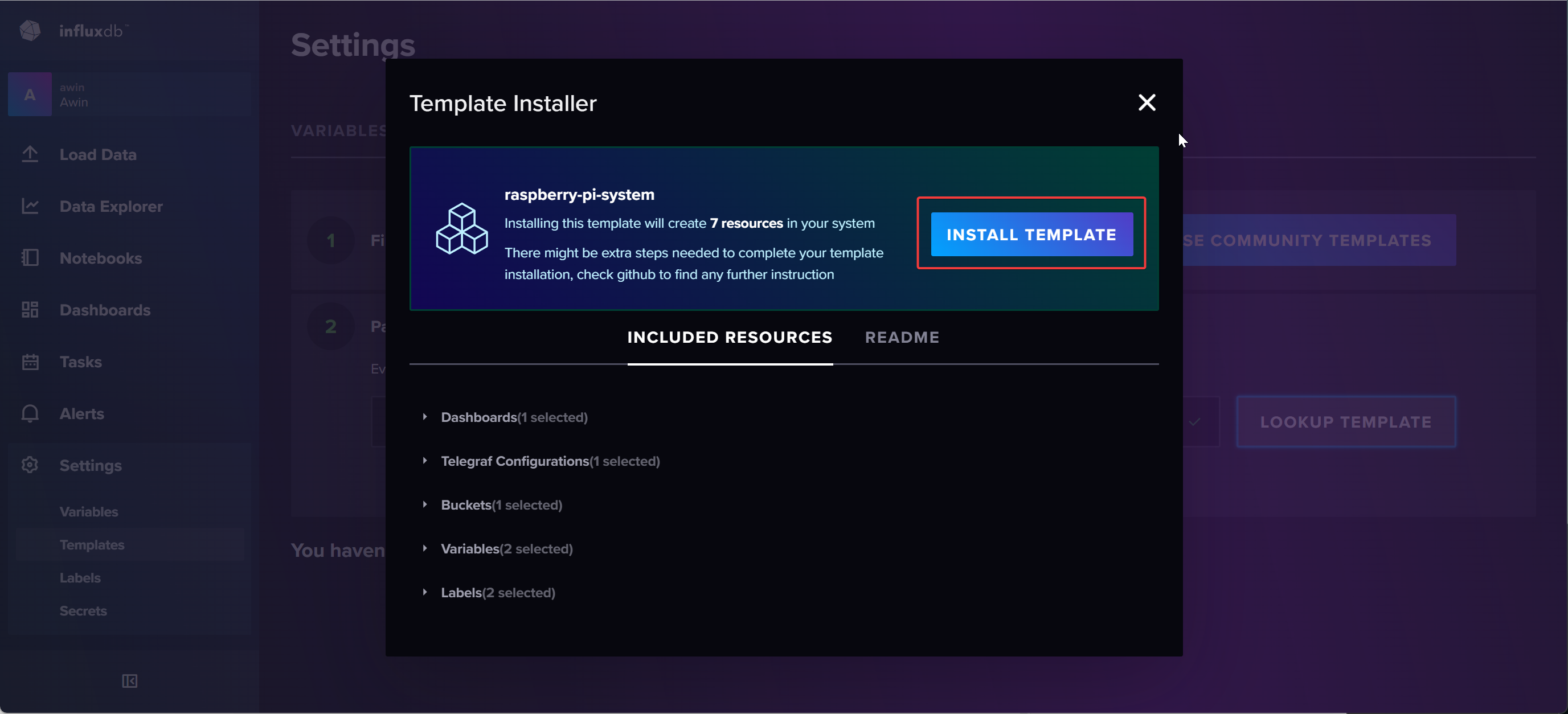
Task: Open the Secrets settings page
Action: point(83,611)
